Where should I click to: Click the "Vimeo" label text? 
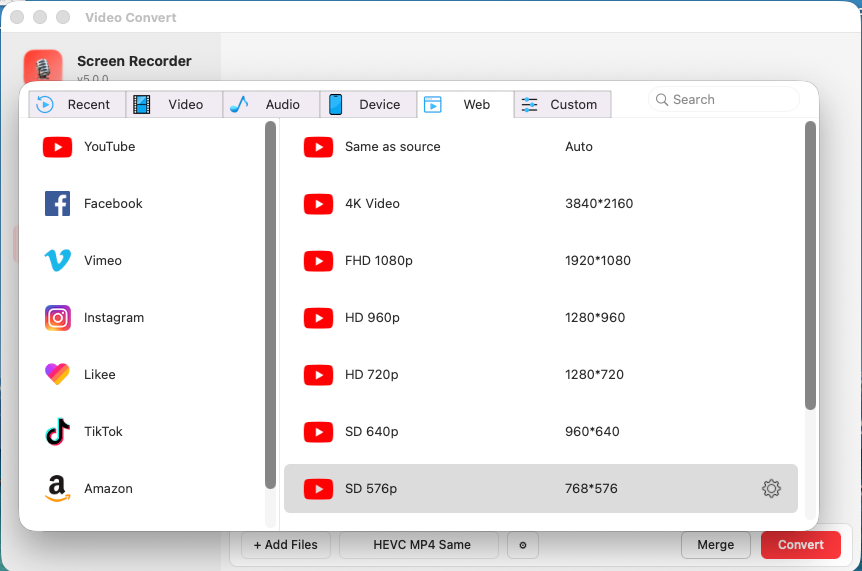coord(103,260)
